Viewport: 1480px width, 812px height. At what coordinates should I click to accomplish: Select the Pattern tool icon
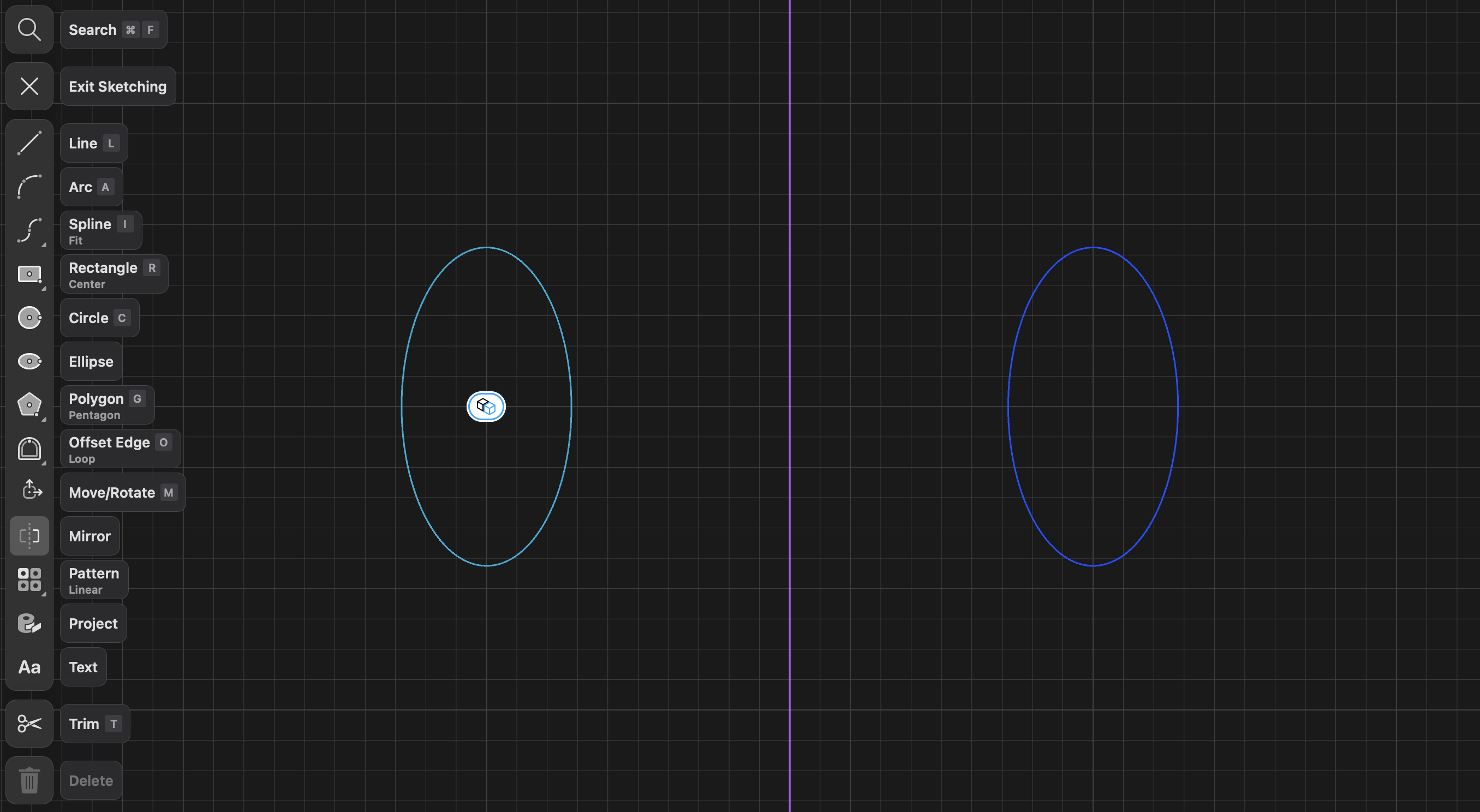point(29,580)
